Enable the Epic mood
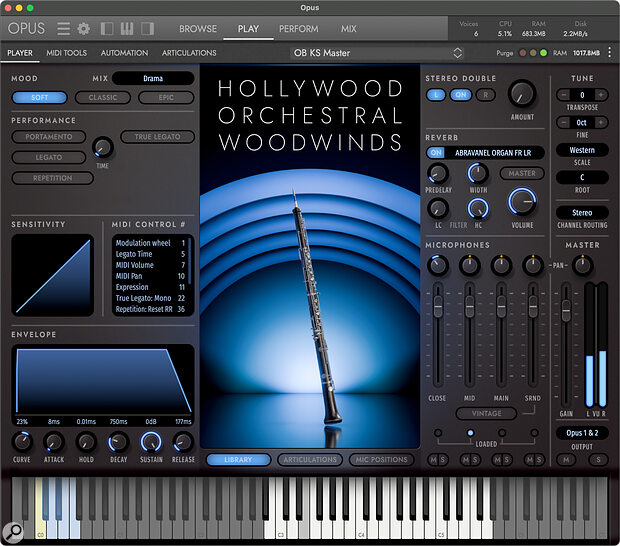 [166, 97]
